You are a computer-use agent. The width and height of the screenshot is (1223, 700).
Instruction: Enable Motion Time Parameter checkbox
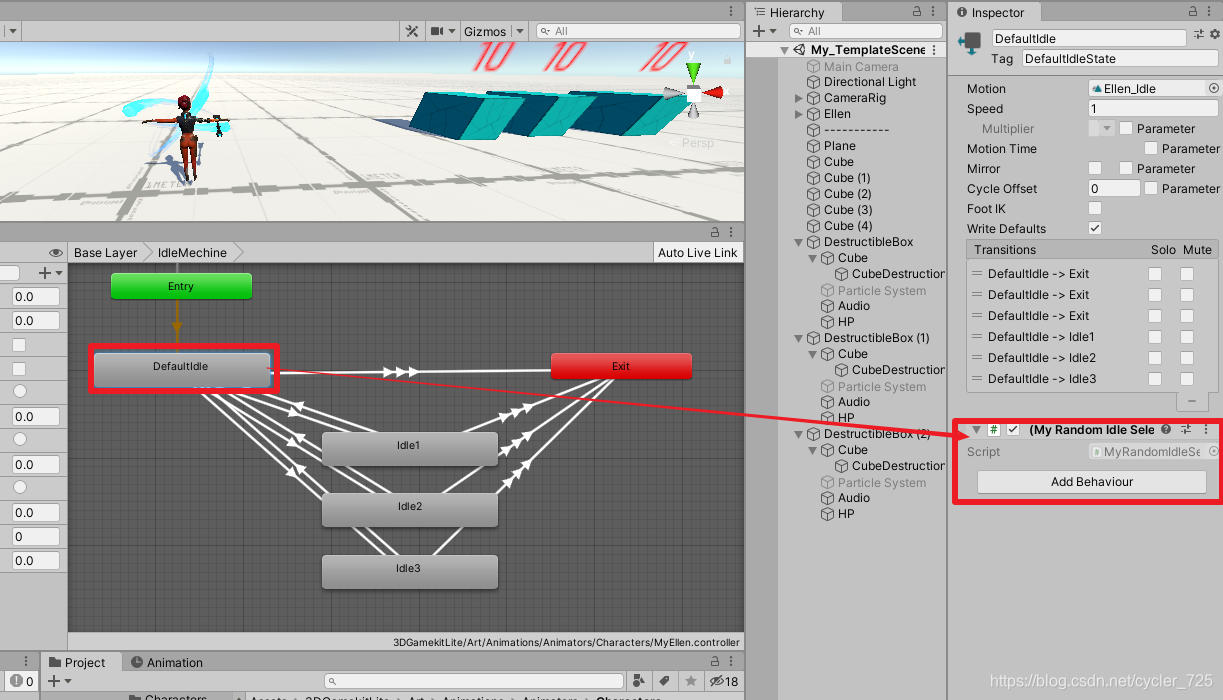(x=1151, y=149)
